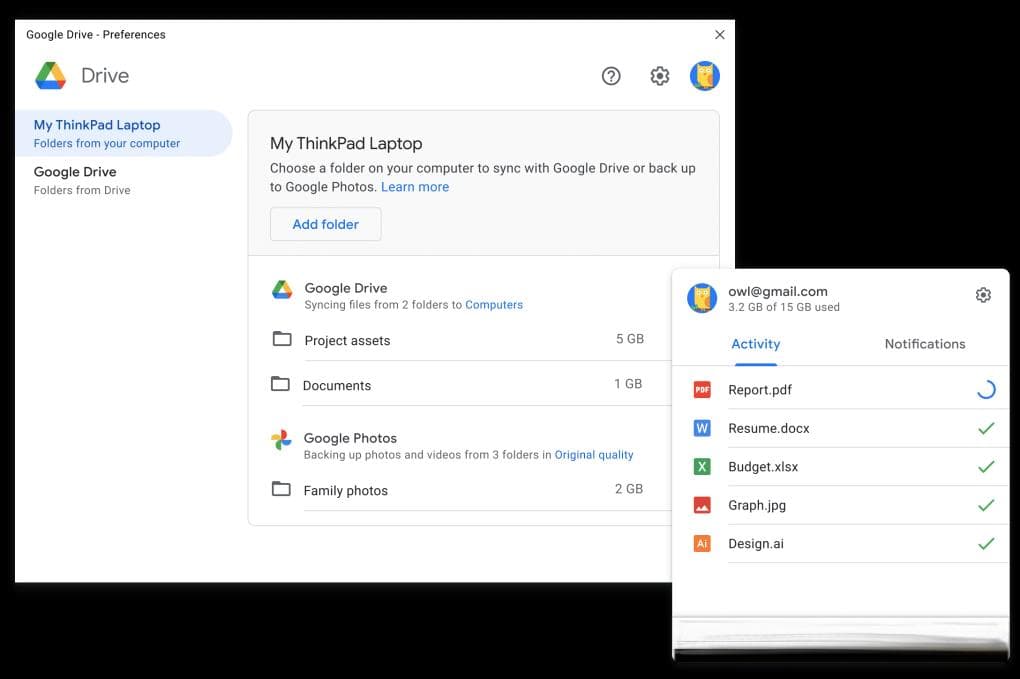Click the owl@gmail.com account email
1020x679 pixels.
[x=778, y=291]
